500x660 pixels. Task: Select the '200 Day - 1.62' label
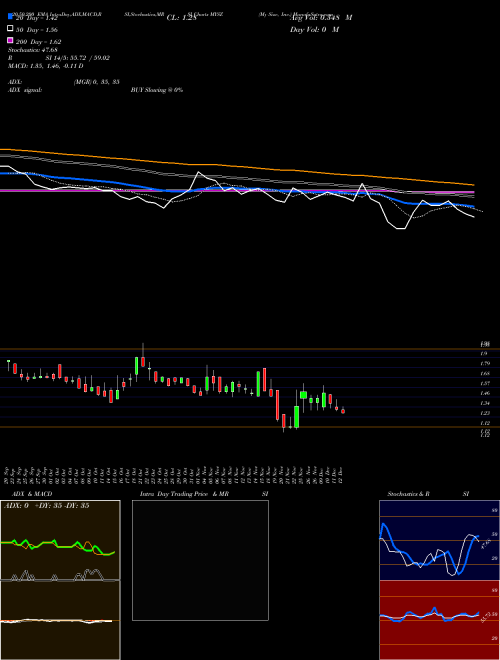click(38, 42)
